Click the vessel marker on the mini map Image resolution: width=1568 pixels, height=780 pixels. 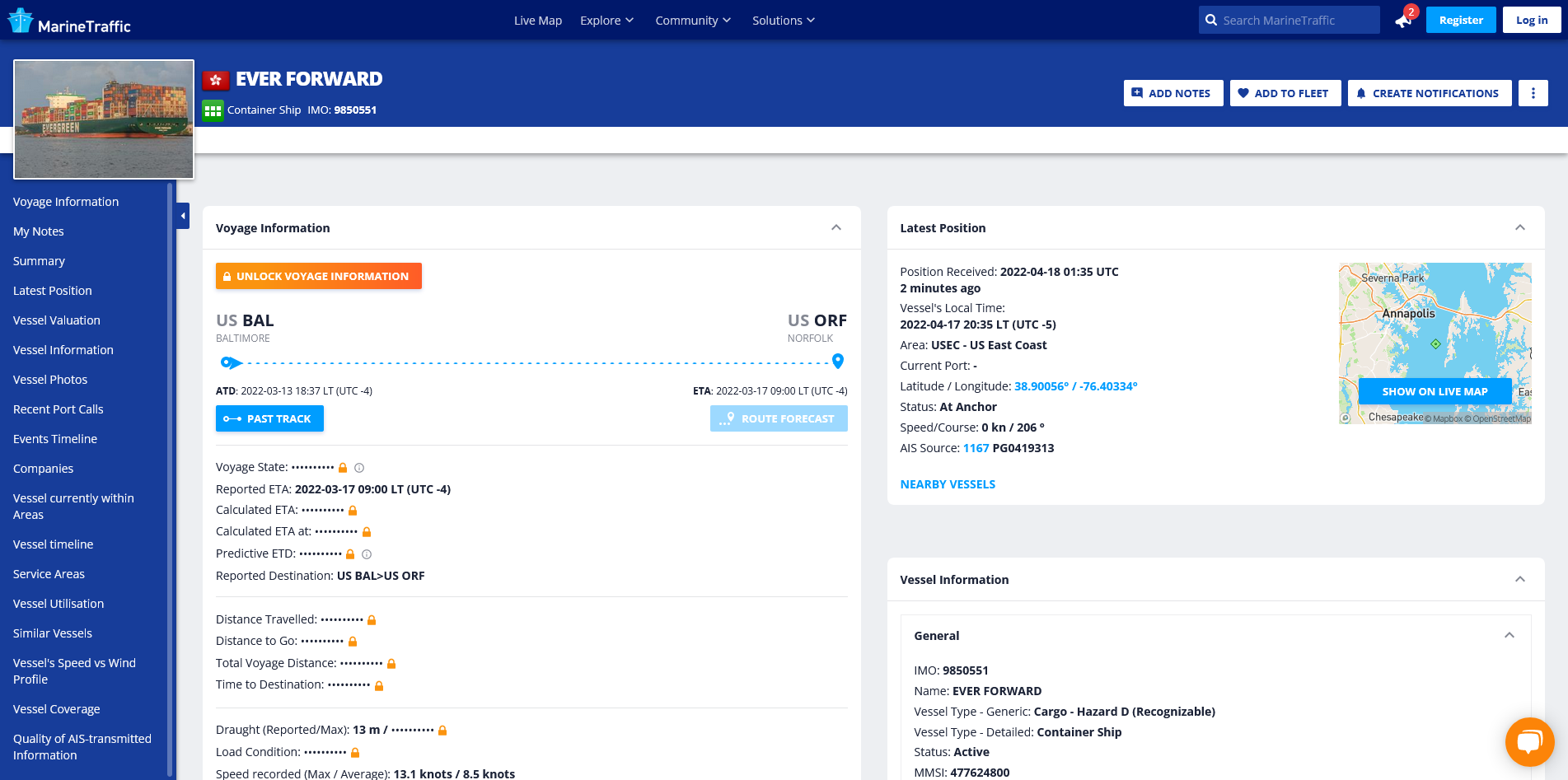coord(1435,343)
